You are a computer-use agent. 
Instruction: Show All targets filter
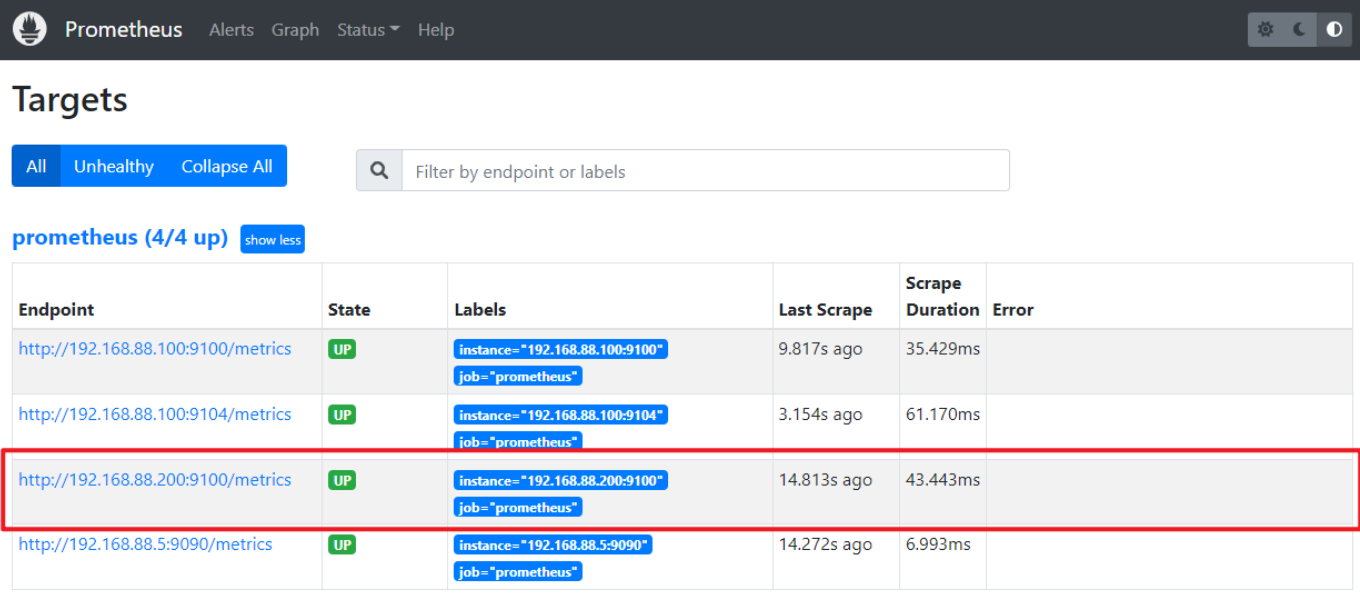36,166
